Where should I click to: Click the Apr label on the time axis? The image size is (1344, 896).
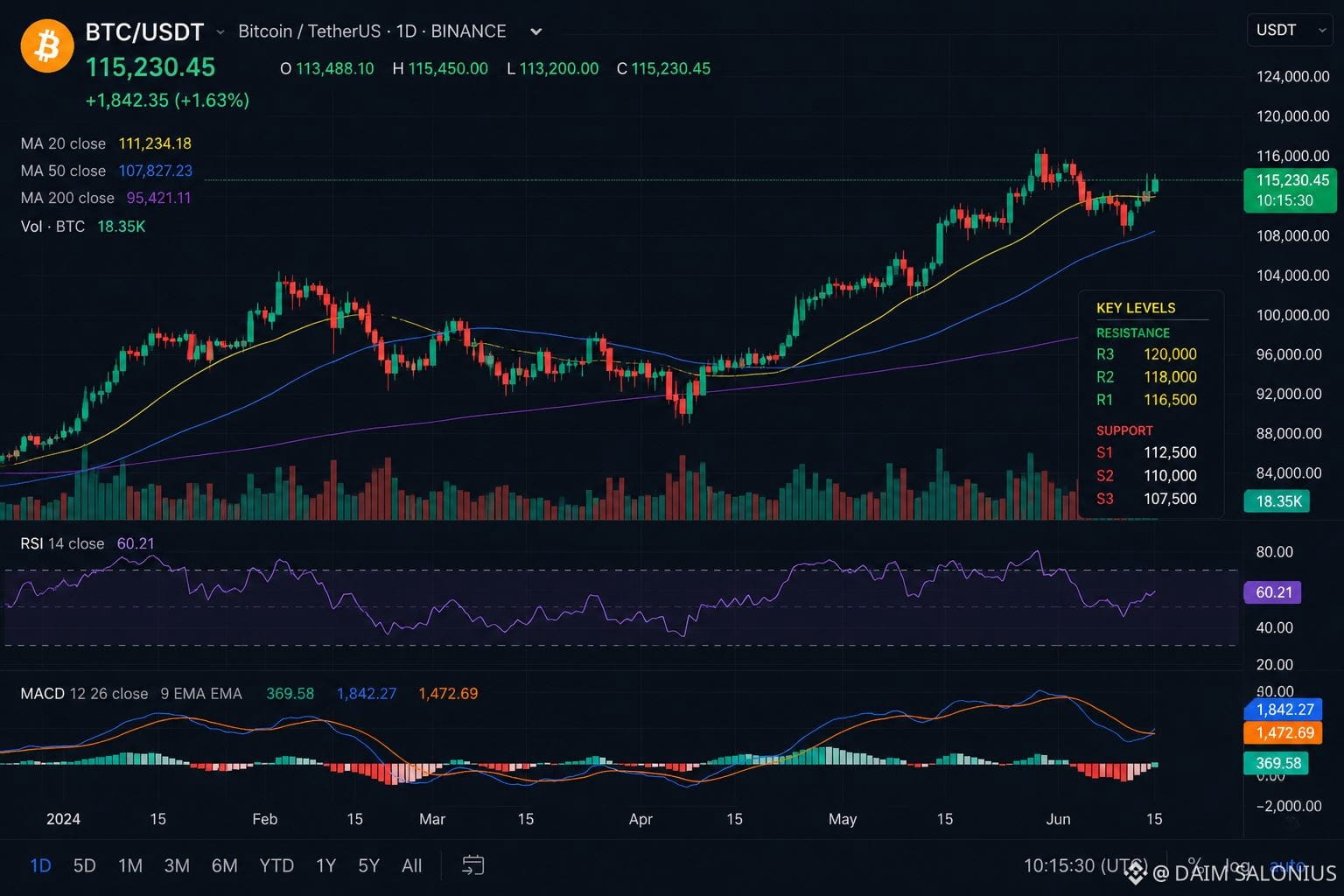(x=640, y=819)
